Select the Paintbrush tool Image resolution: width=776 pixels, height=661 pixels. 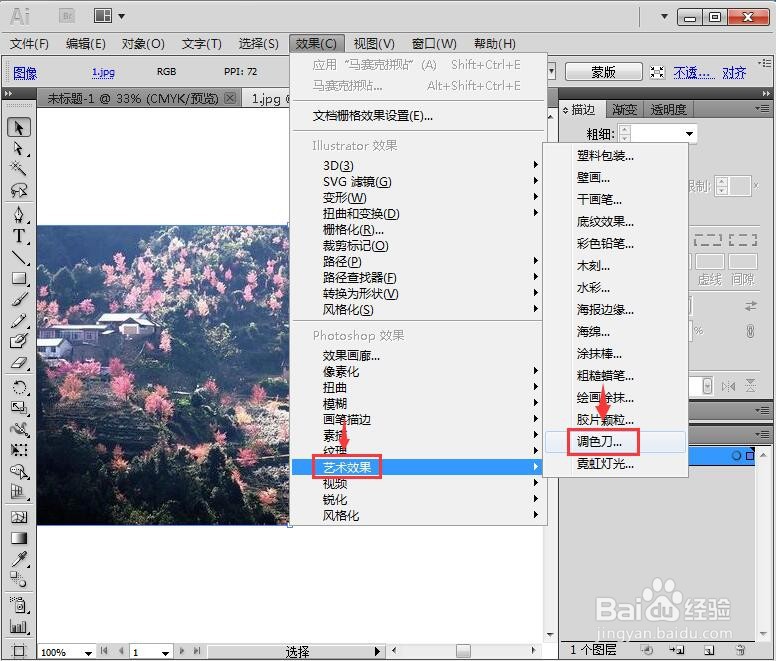pos(19,299)
